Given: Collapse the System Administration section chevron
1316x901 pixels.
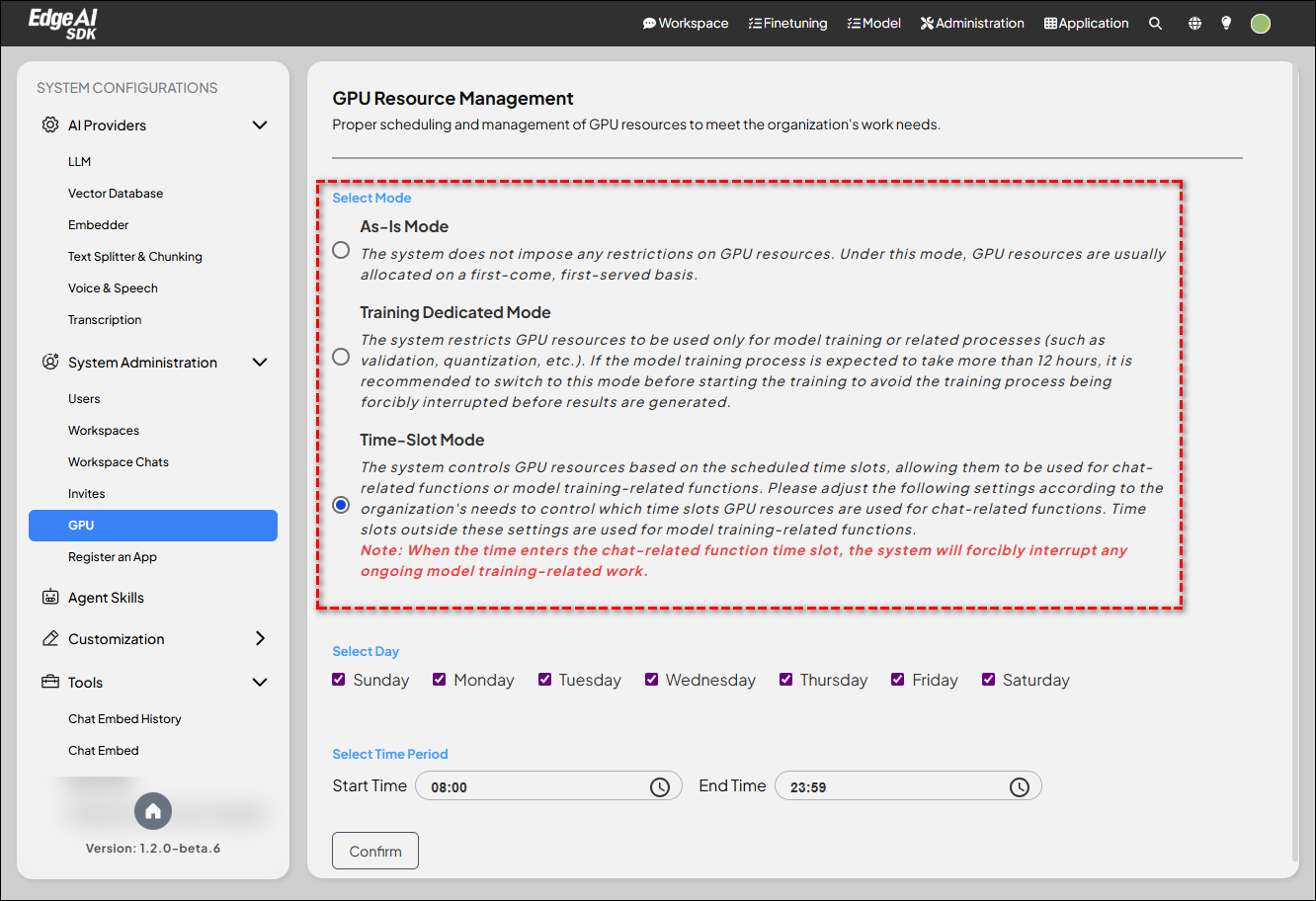Looking at the screenshot, I should coord(260,363).
